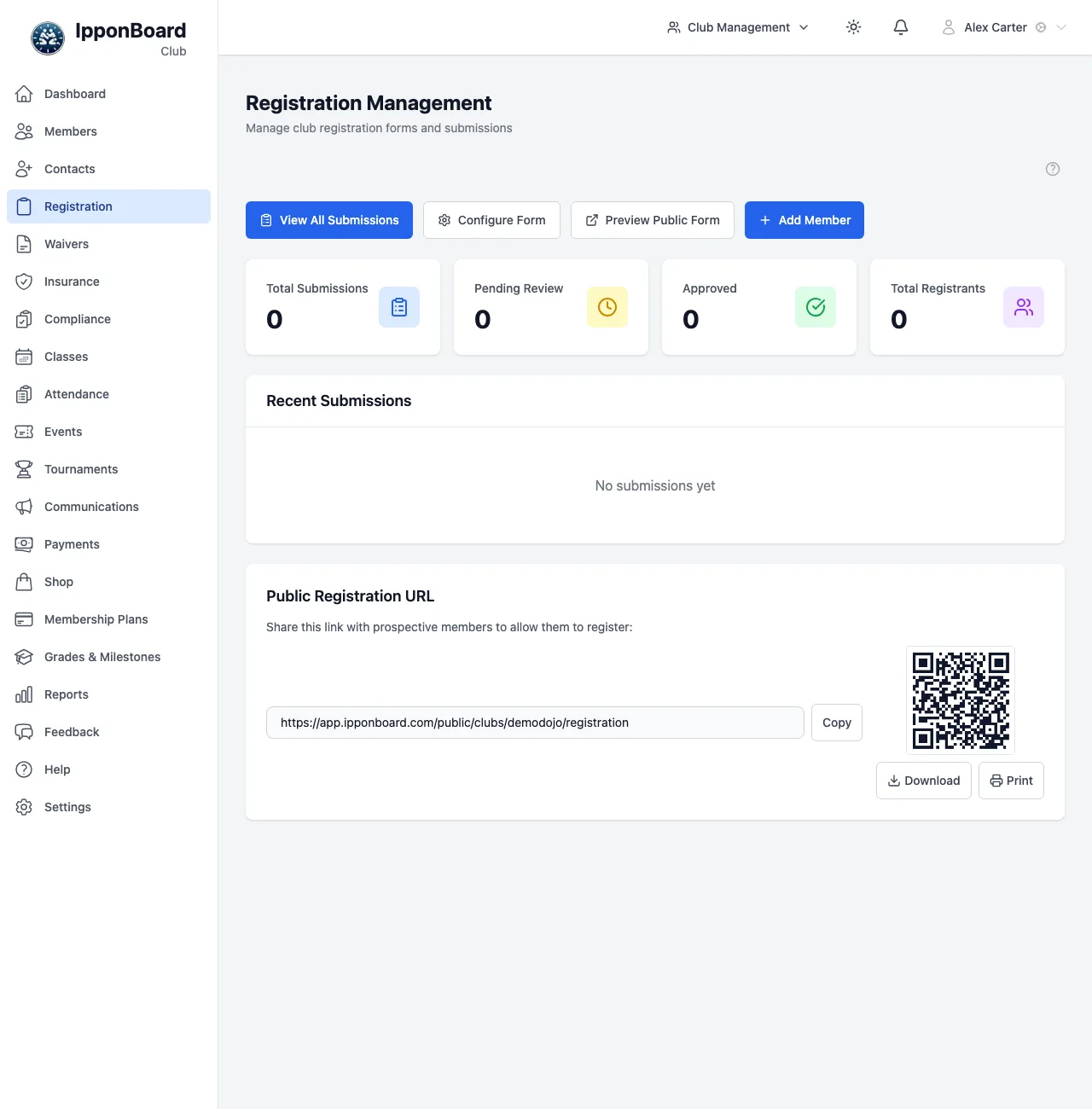Click the Pending Review clock icon

(x=607, y=307)
